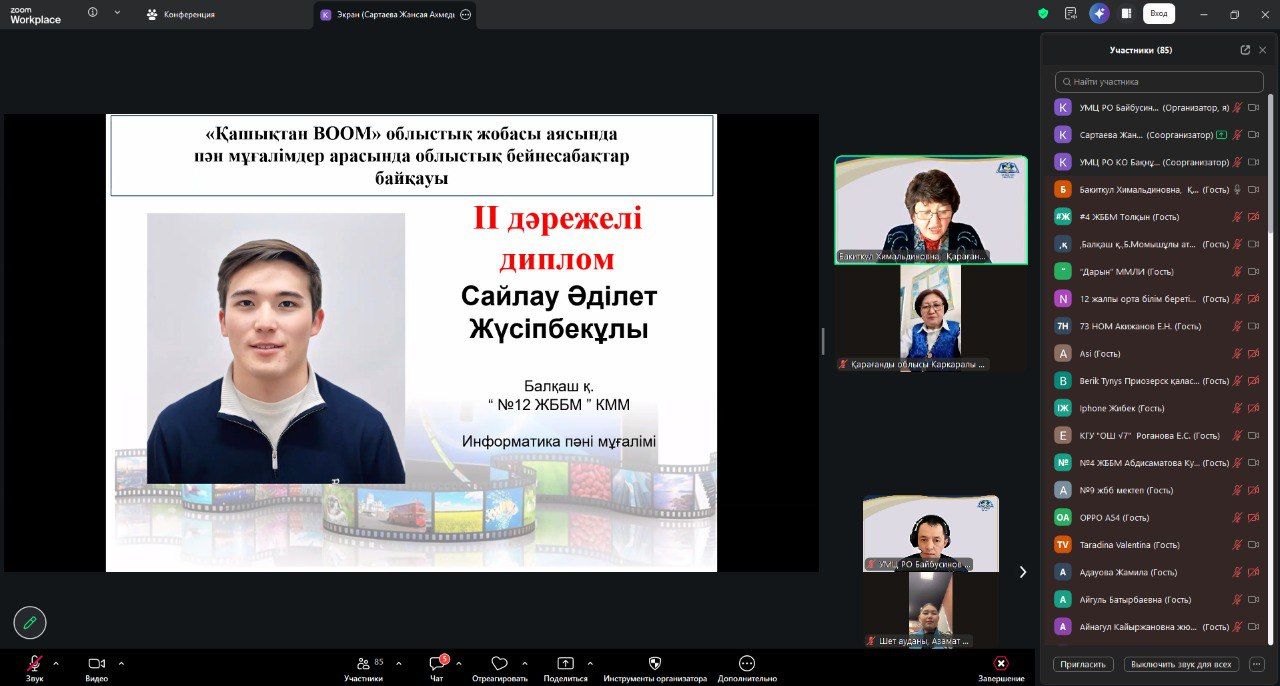Open the AI Companion sparkle icon
Viewport: 1280px width, 686px height.
1099,14
